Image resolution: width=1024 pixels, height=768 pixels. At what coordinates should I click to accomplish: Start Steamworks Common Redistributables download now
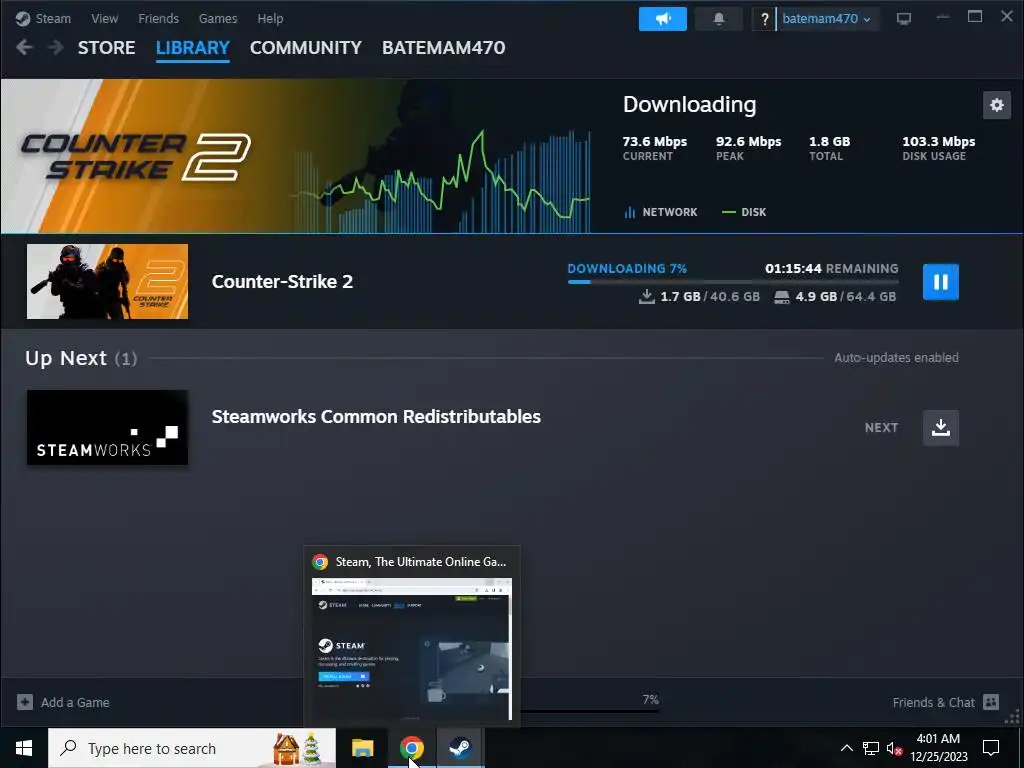click(x=940, y=428)
